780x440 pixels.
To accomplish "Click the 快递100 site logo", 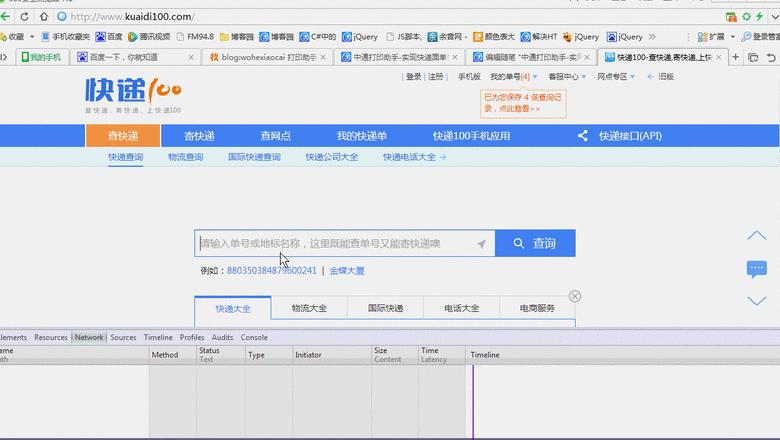I will (133, 95).
